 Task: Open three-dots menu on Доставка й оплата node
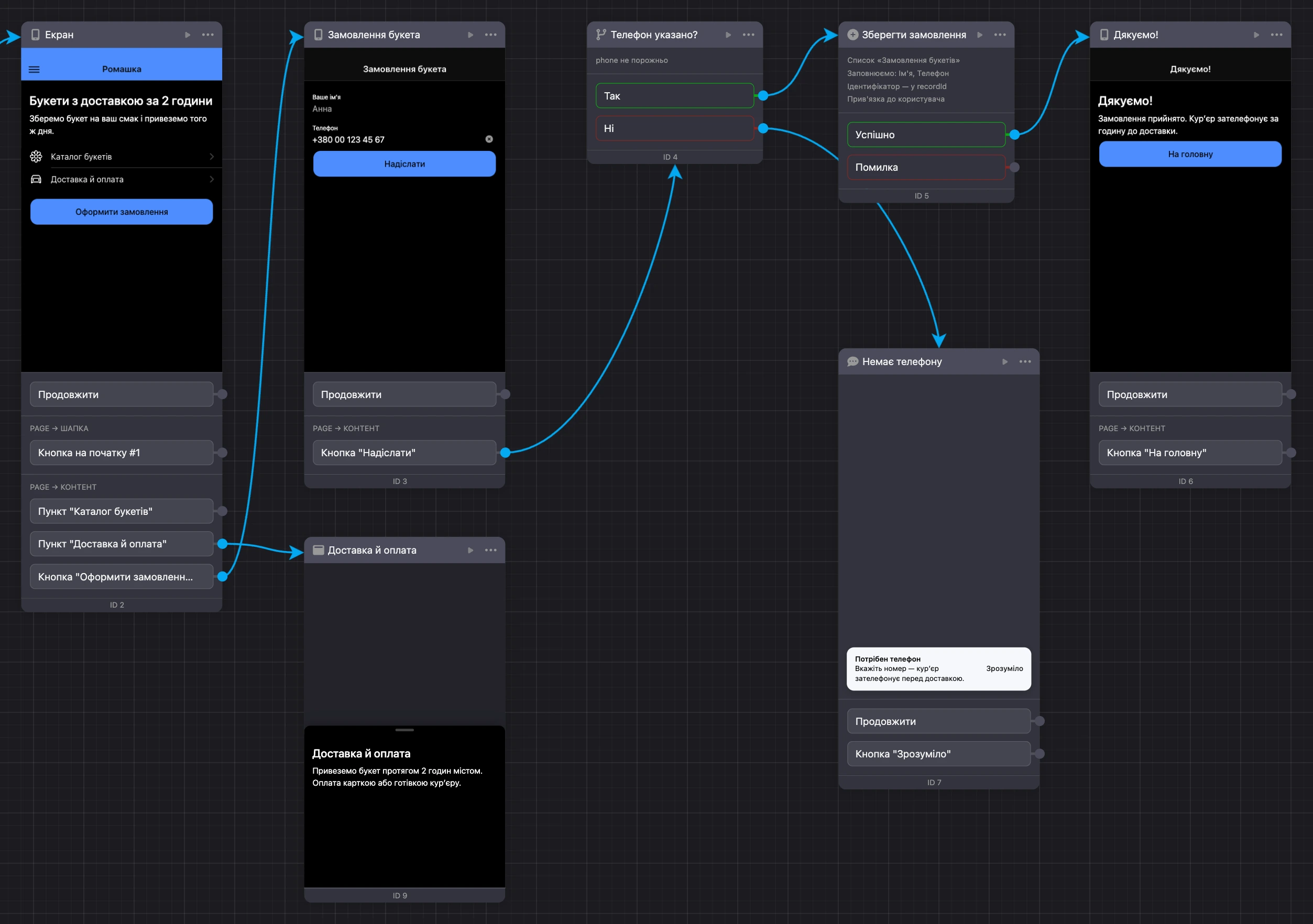pyautogui.click(x=490, y=550)
